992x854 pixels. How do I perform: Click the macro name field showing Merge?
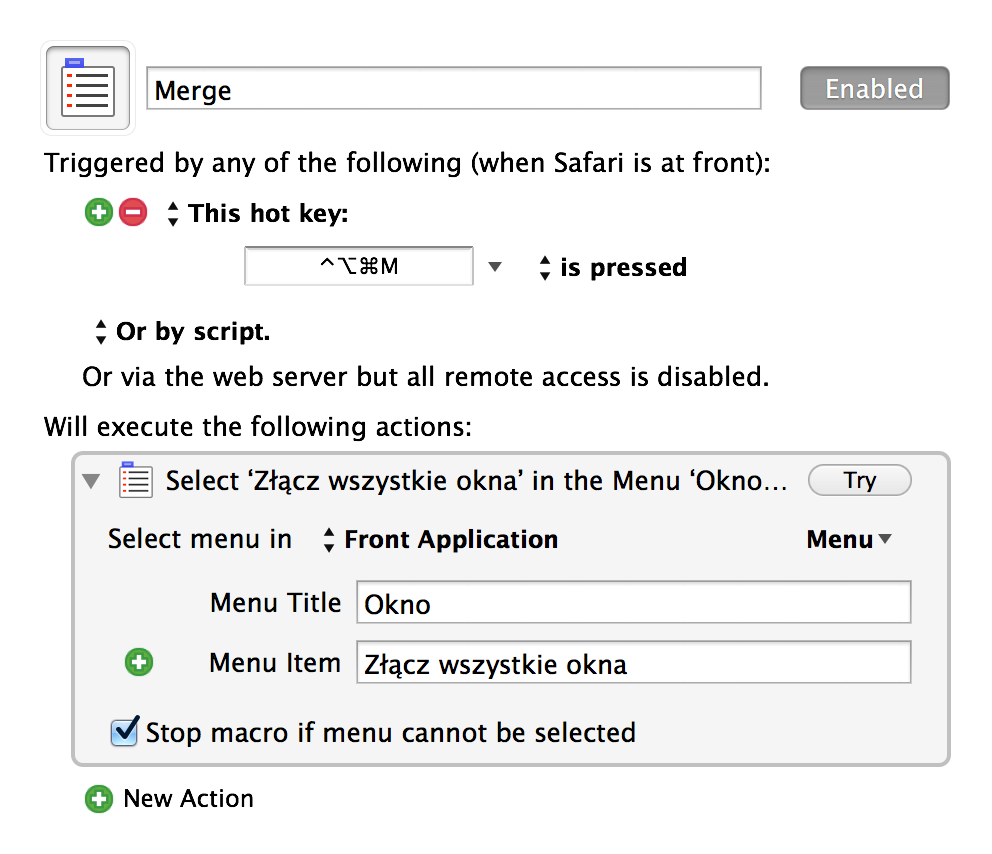[x=453, y=88]
